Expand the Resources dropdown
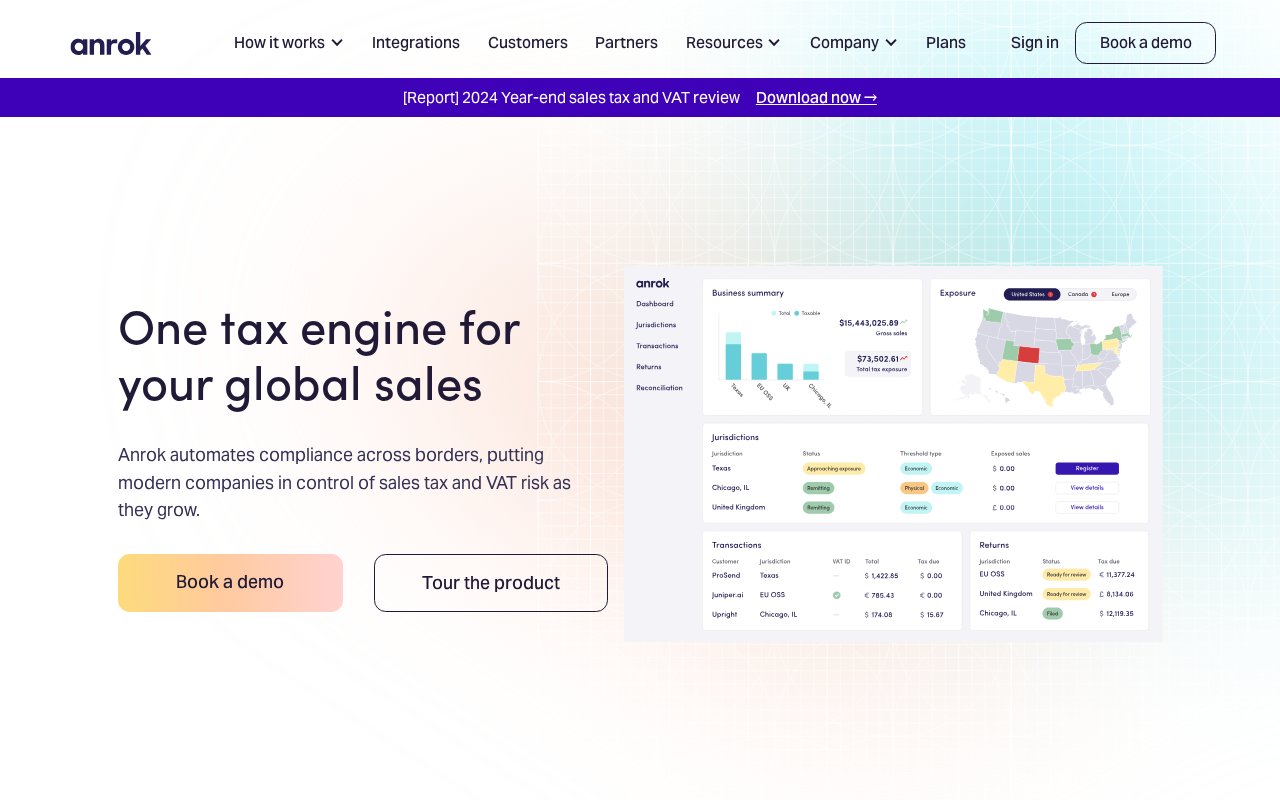 point(733,43)
